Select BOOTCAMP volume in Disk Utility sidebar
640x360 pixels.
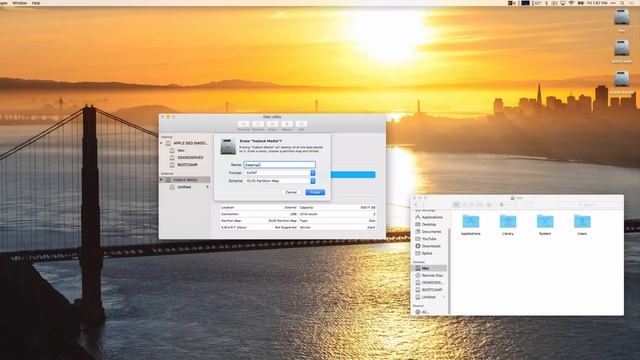(x=184, y=165)
